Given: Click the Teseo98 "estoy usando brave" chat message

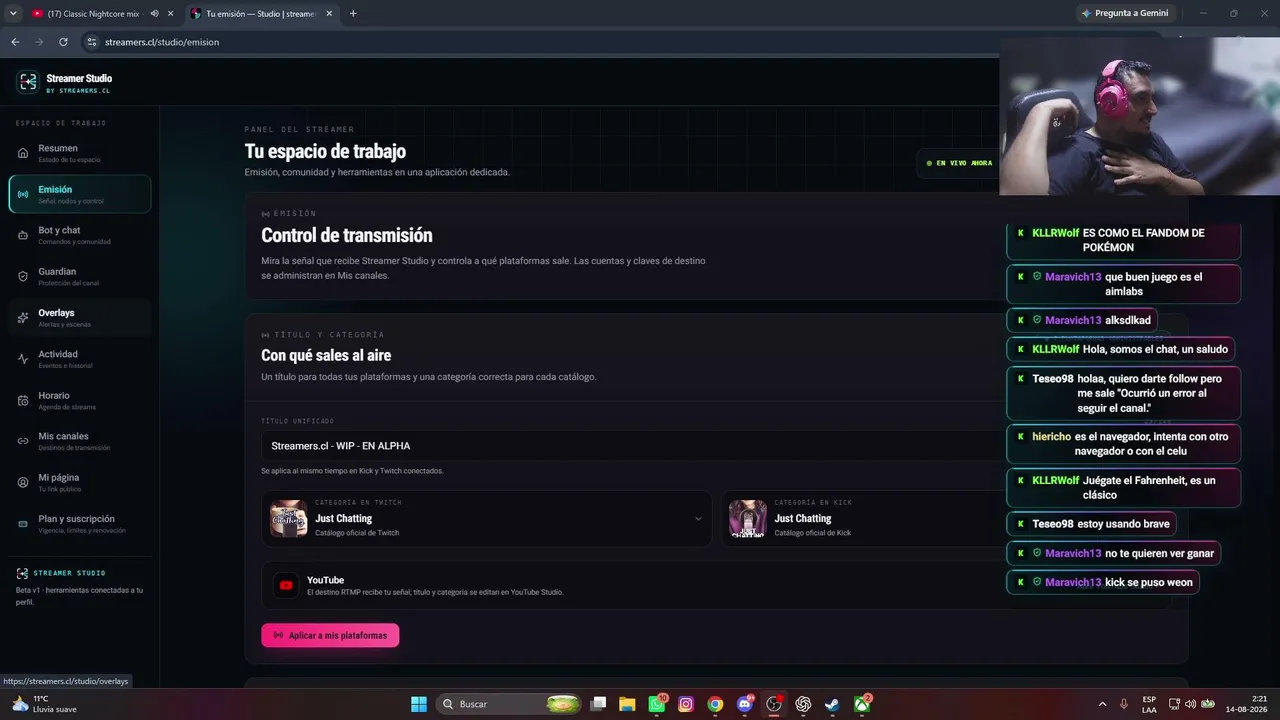Looking at the screenshot, I should pos(1091,524).
